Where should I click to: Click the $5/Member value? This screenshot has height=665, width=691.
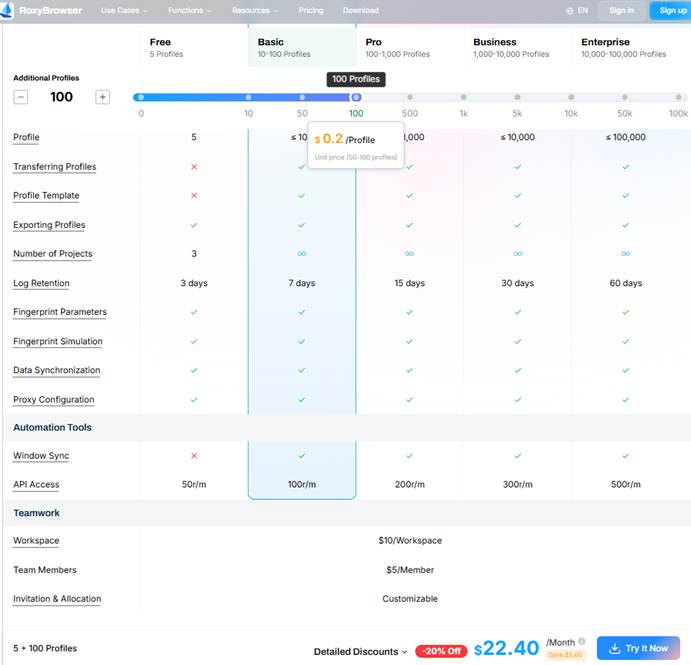410,570
